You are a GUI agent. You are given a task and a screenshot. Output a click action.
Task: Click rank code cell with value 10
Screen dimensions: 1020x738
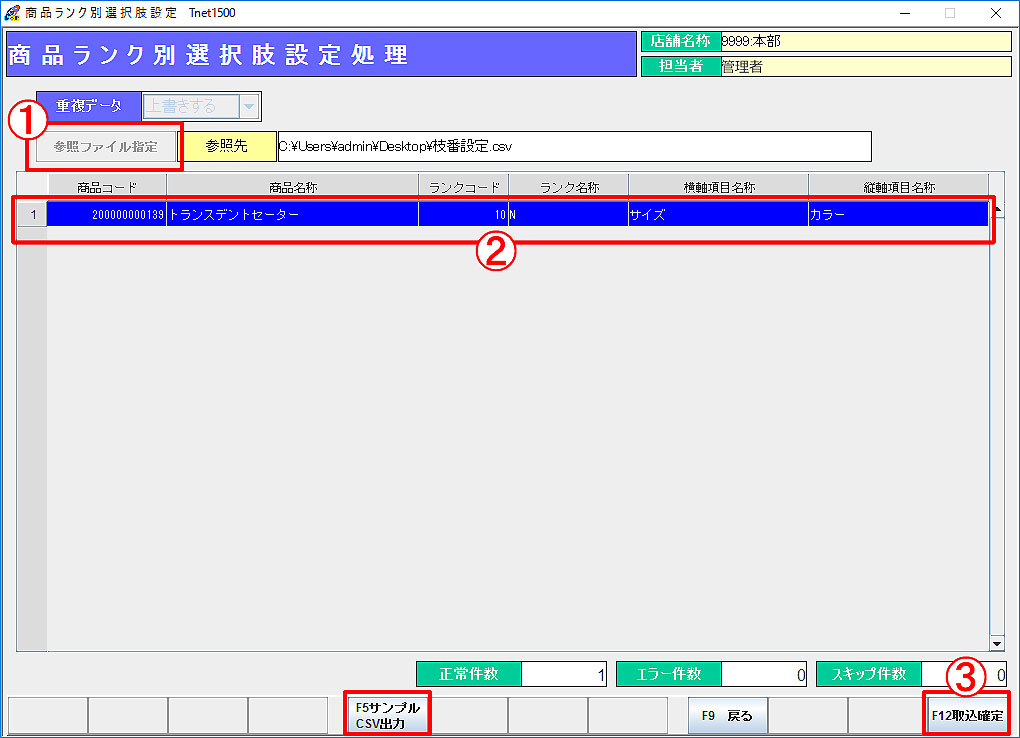(x=464, y=215)
